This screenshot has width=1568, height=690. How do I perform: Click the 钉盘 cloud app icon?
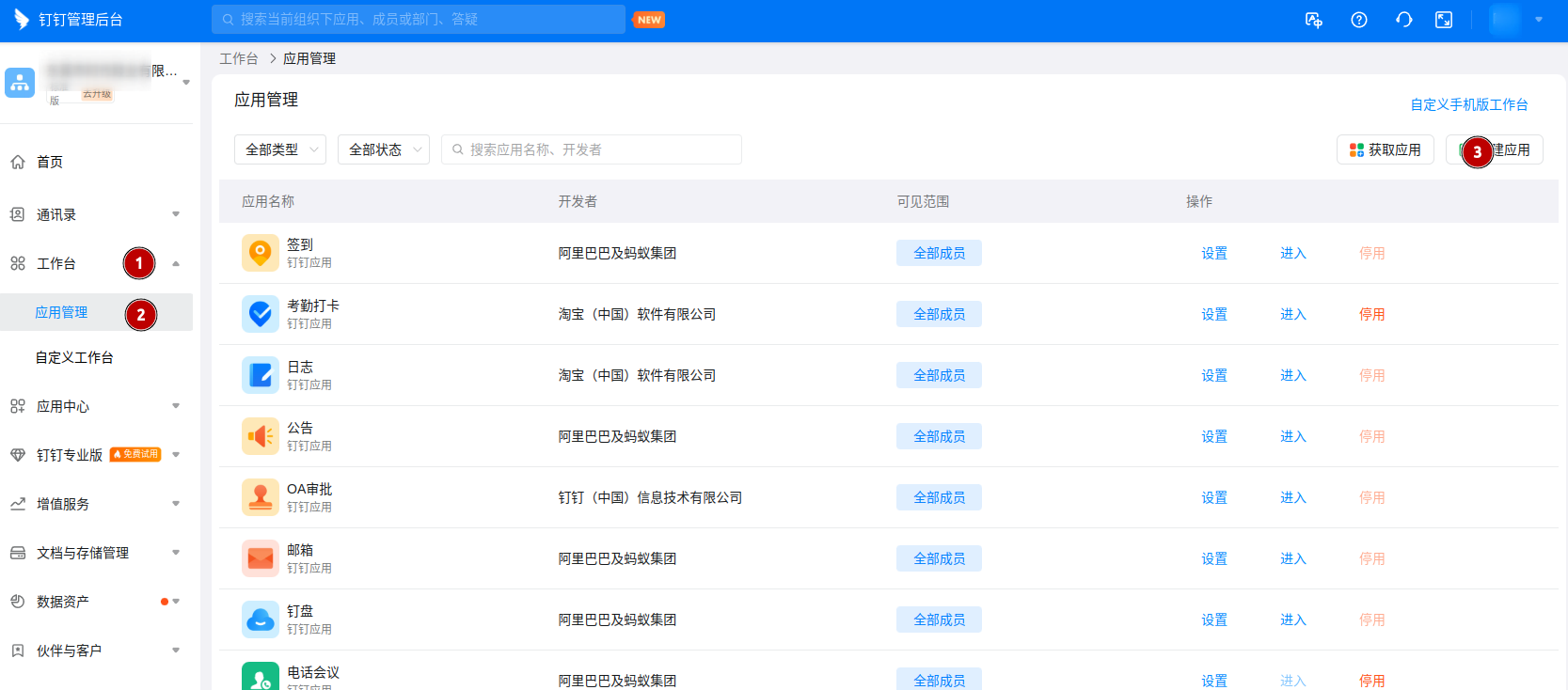coord(261,619)
